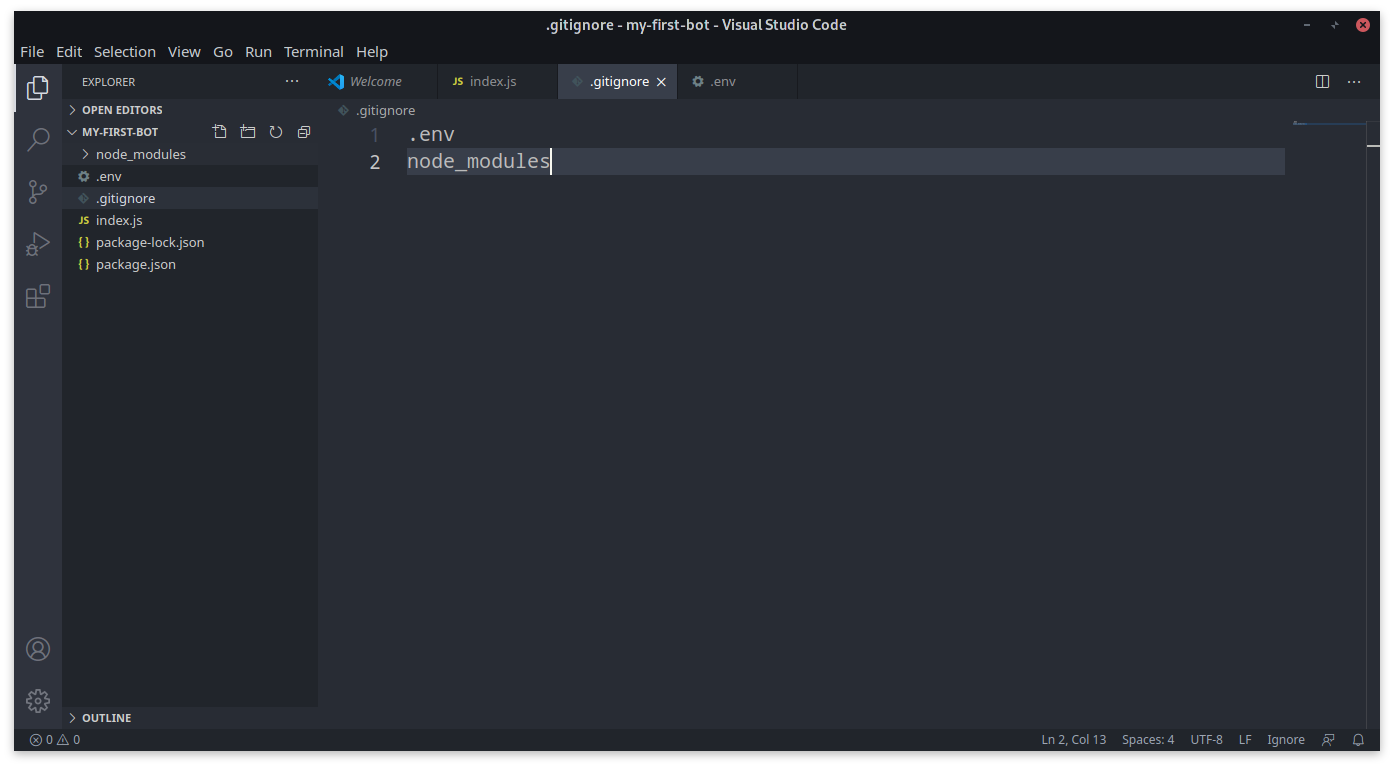Screen dimensions: 1394x768
Task: Open the Edit menu
Action: [x=69, y=52]
